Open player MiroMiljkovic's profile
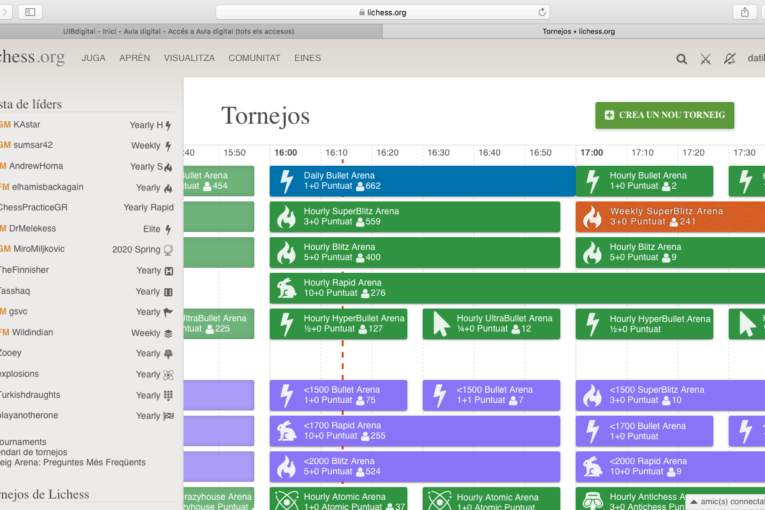765x510 pixels. pos(39,249)
